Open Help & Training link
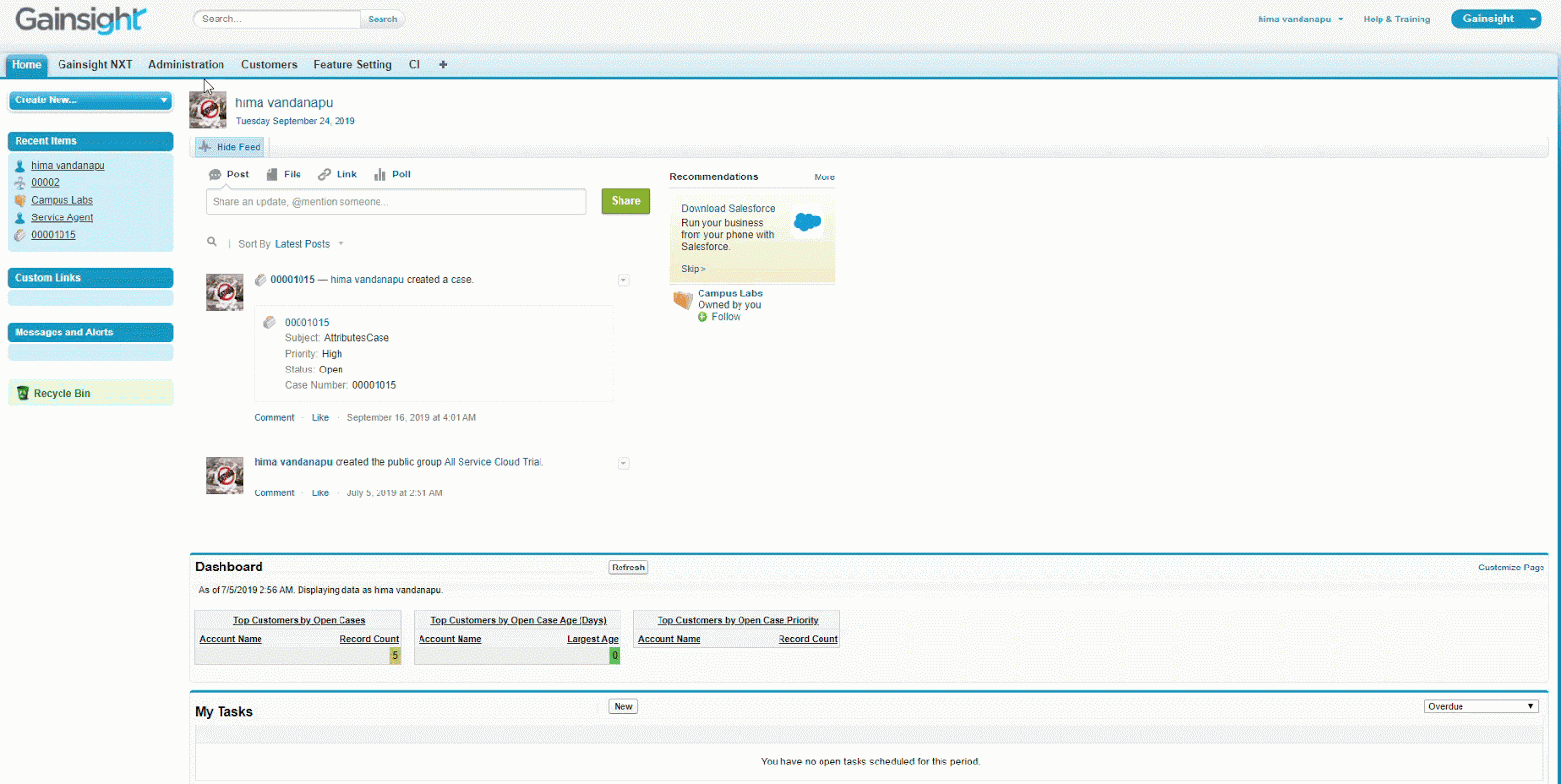This screenshot has height=784, width=1561. (x=1397, y=20)
